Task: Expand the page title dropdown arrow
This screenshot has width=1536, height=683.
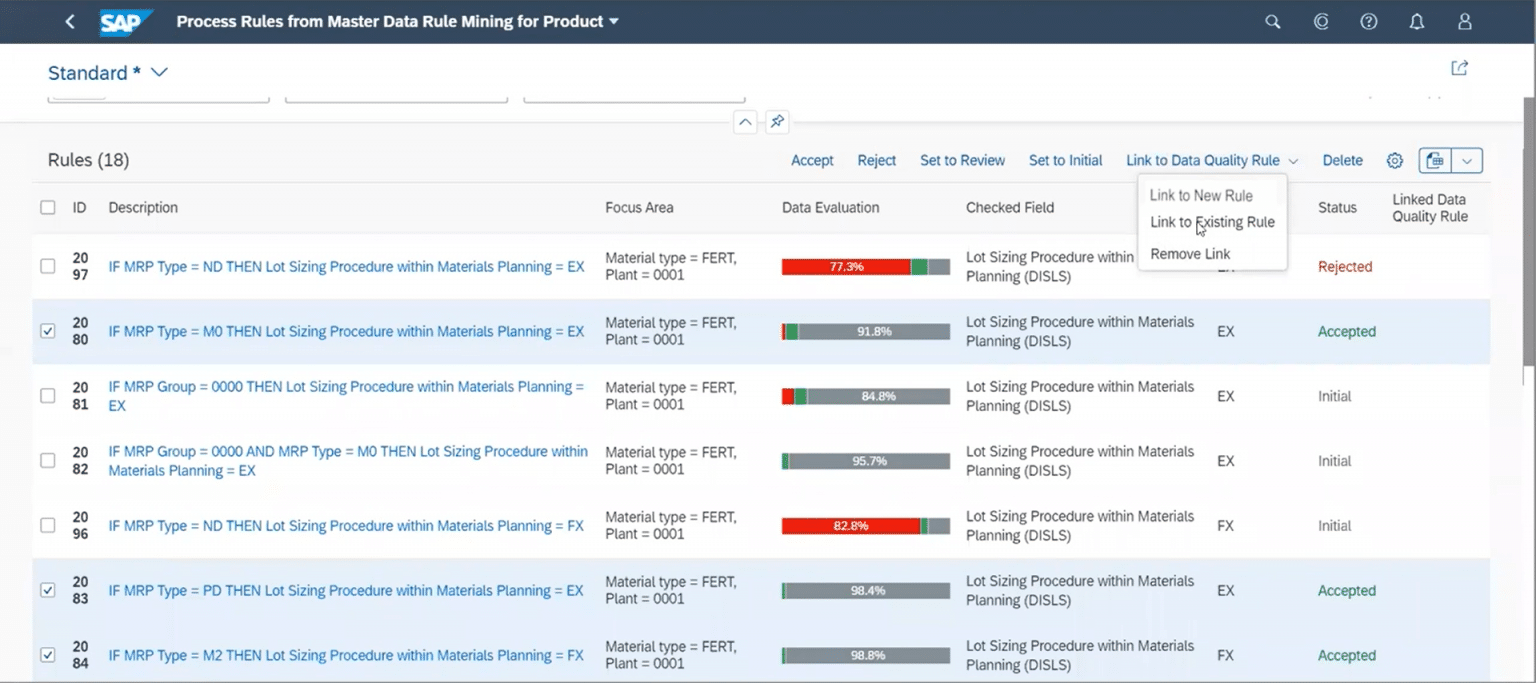Action: 614,20
